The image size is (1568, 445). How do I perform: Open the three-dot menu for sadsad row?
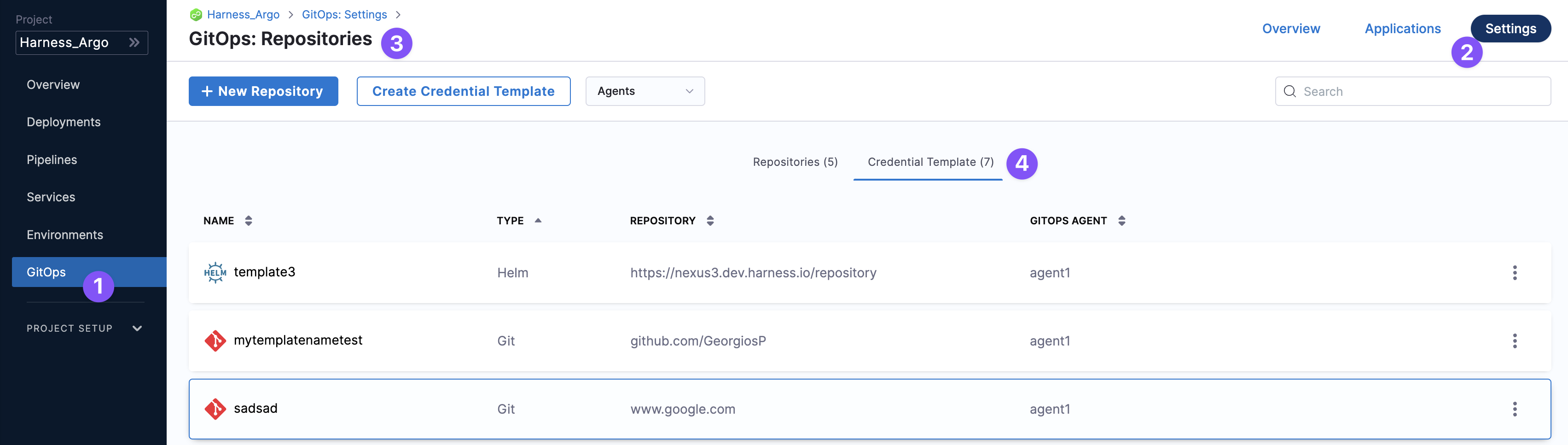tap(1515, 409)
